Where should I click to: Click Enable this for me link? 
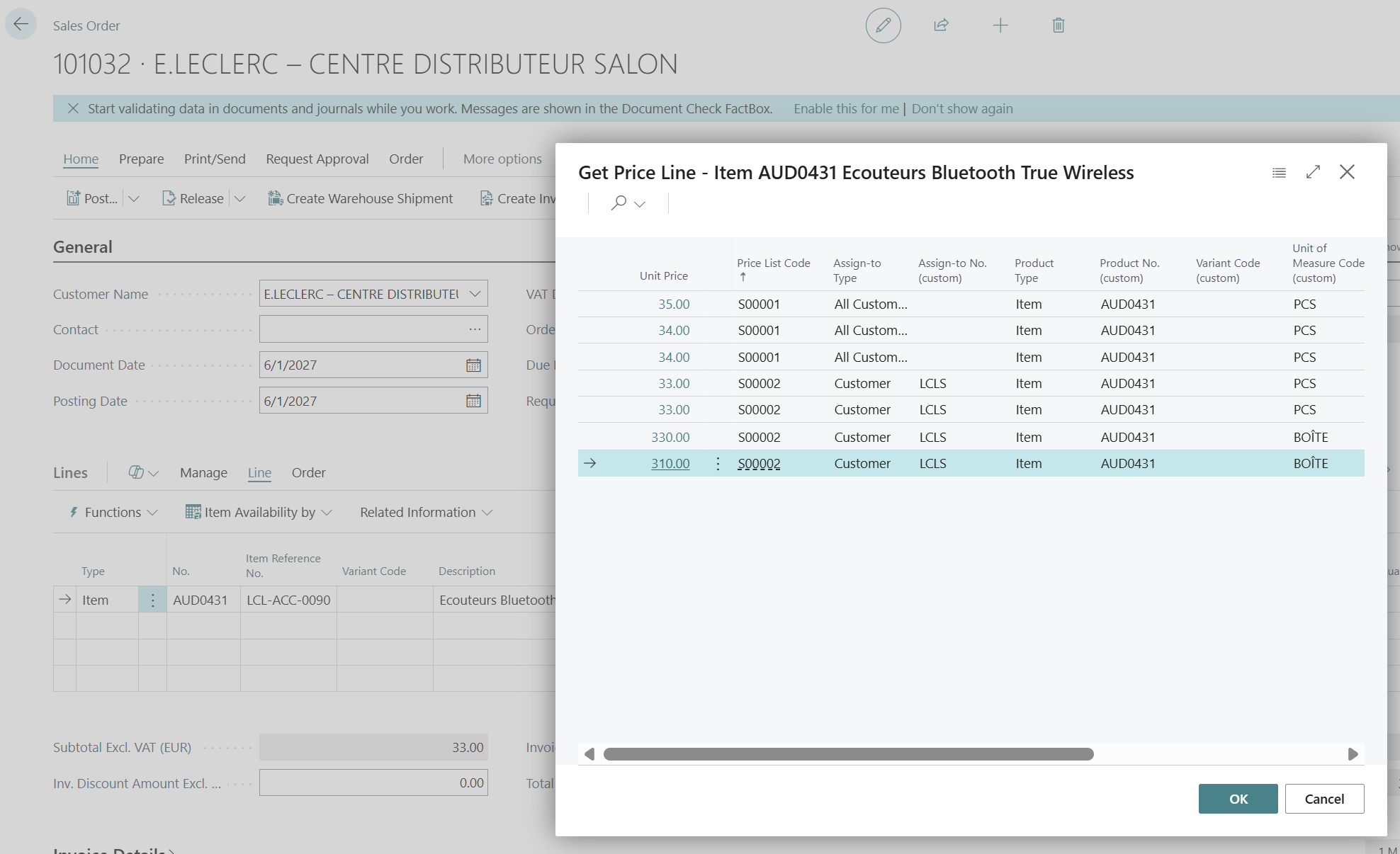point(846,108)
